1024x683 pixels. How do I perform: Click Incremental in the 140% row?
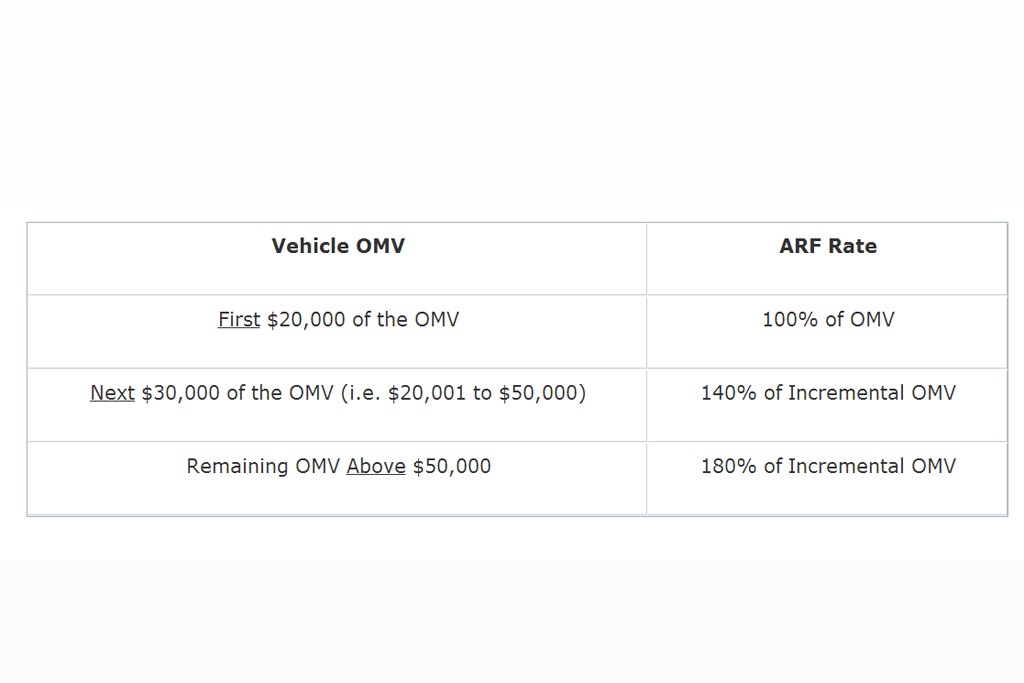[x=846, y=392]
